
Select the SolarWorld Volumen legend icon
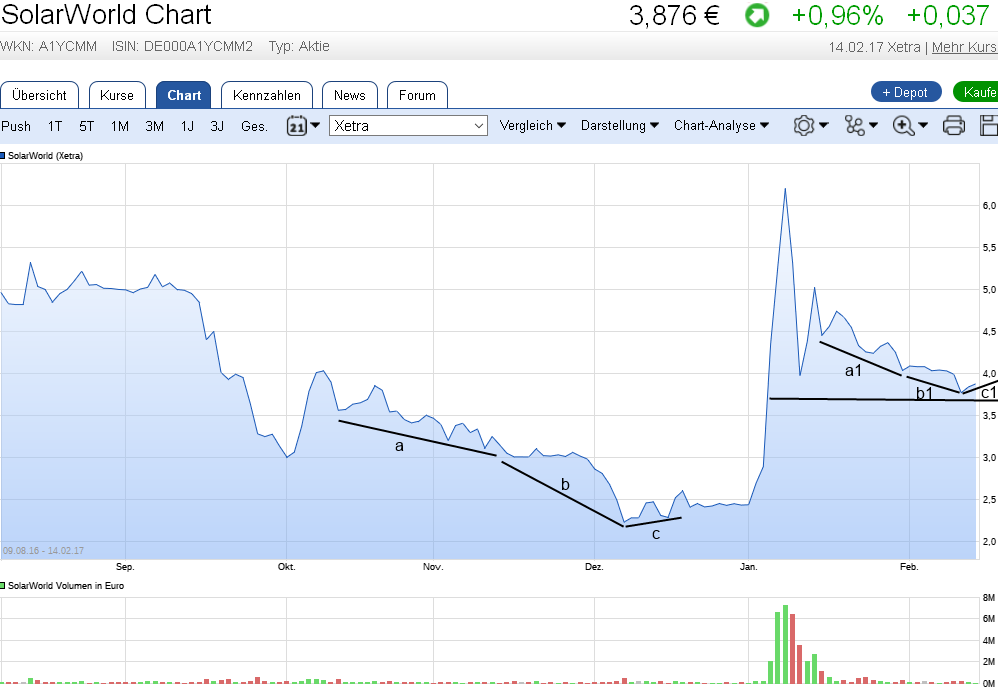(6, 586)
